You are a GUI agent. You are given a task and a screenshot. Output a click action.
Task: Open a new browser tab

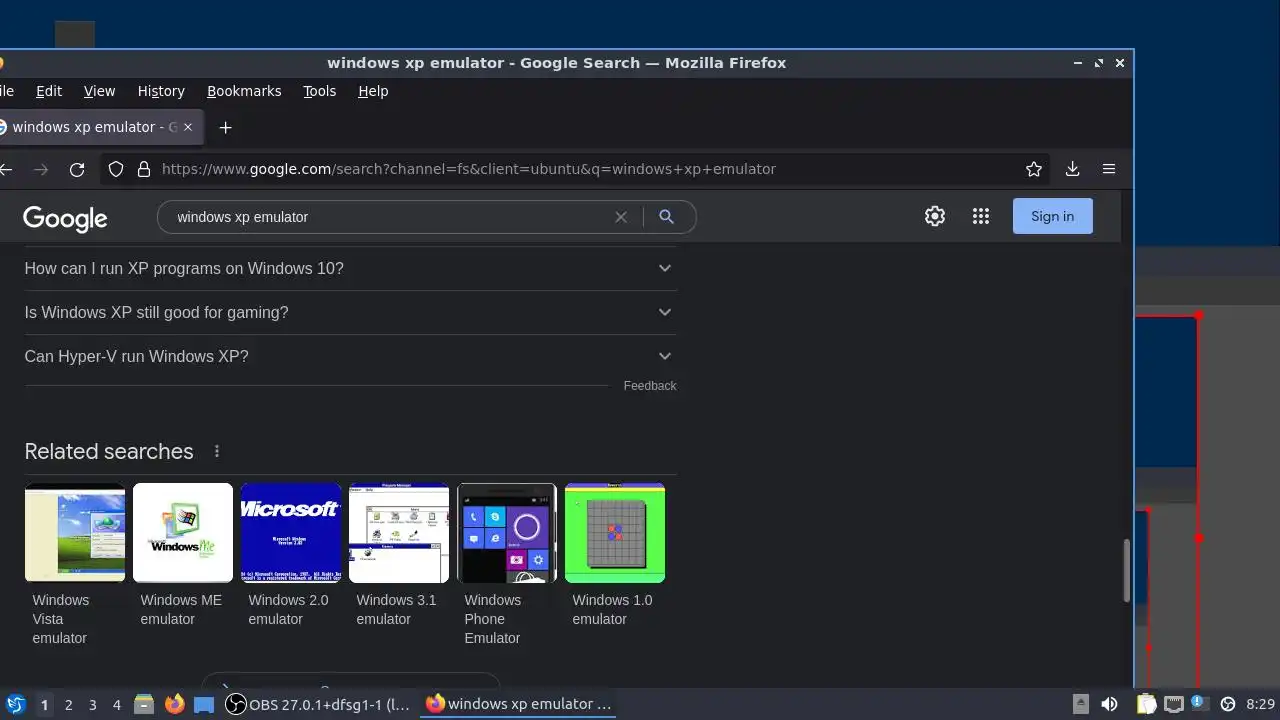click(x=225, y=127)
